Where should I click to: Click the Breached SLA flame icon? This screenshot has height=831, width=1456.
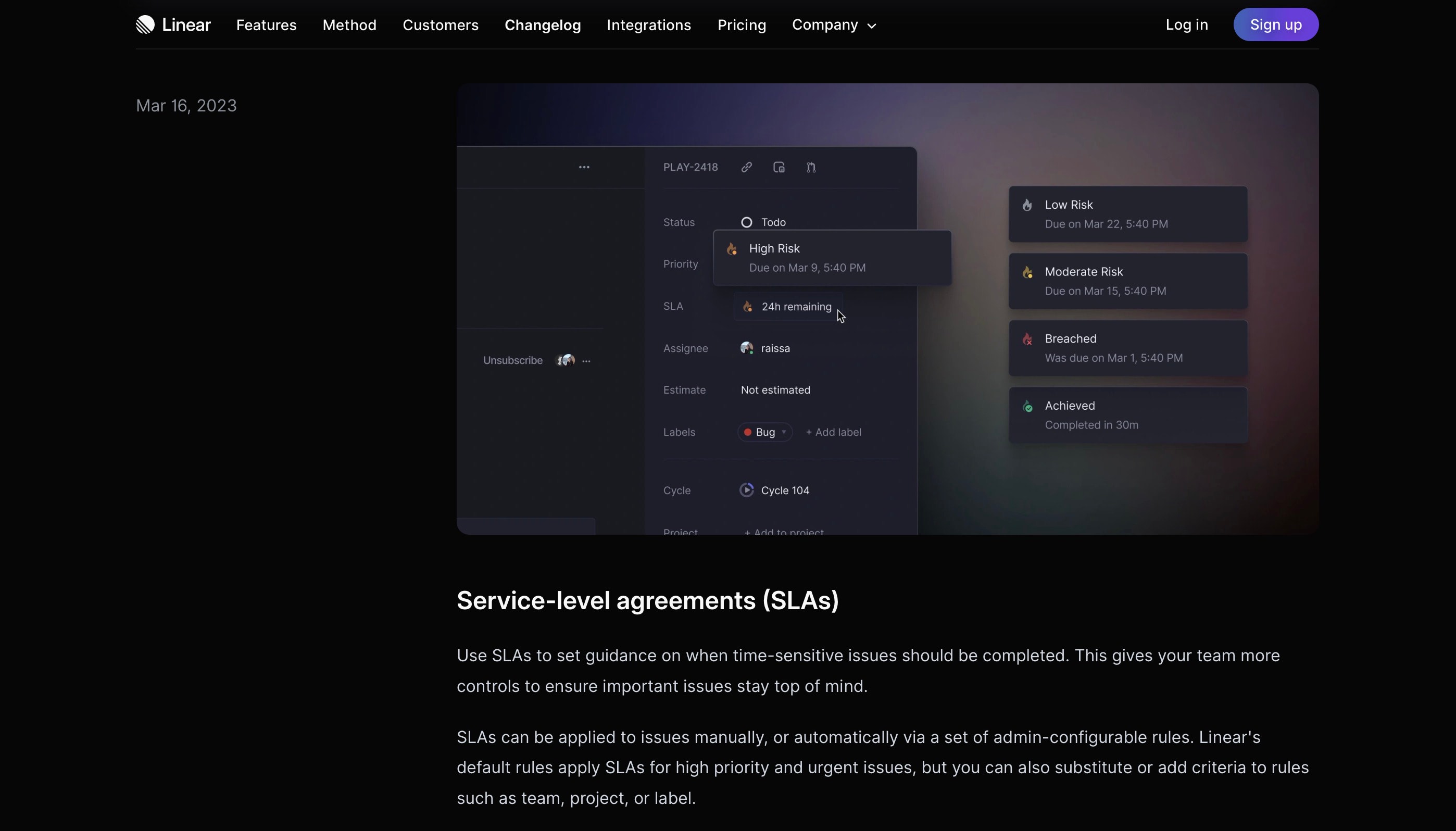pos(1027,339)
